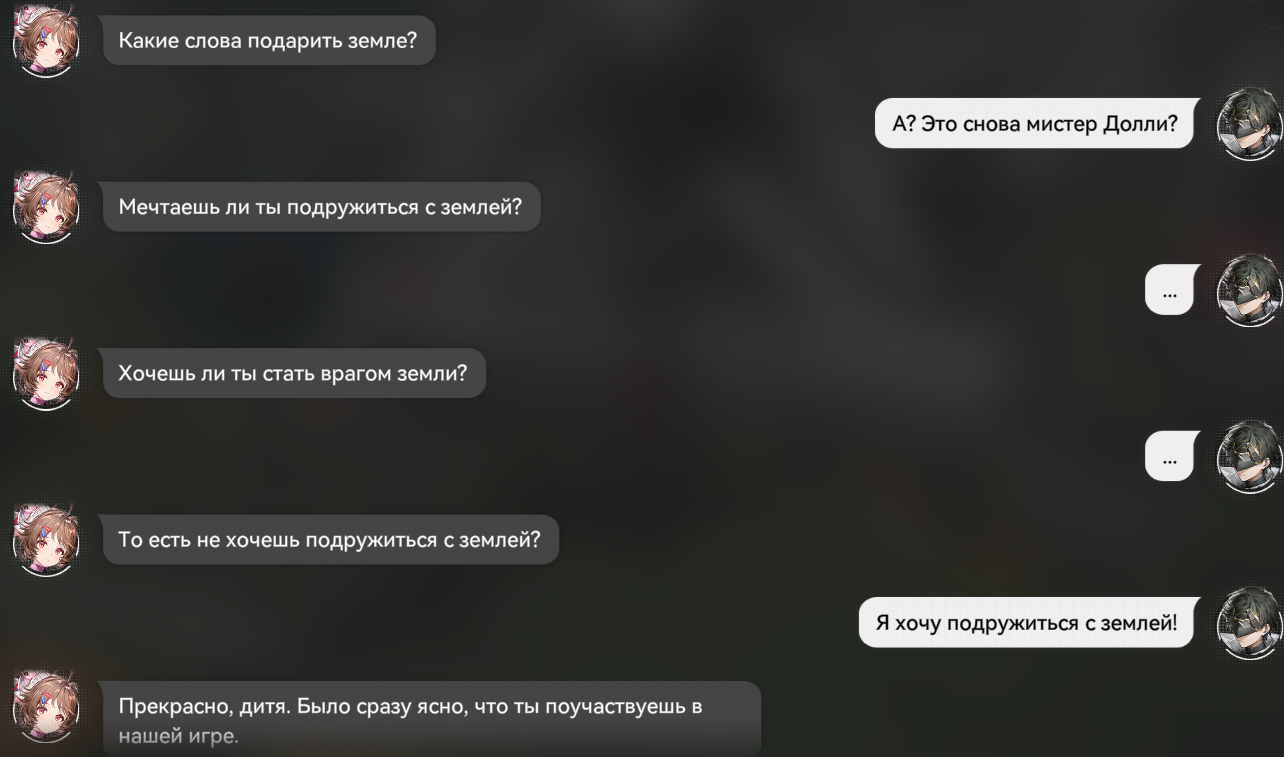
Task: Select the message "Какие слова подарить земле?"
Action: click(269, 41)
